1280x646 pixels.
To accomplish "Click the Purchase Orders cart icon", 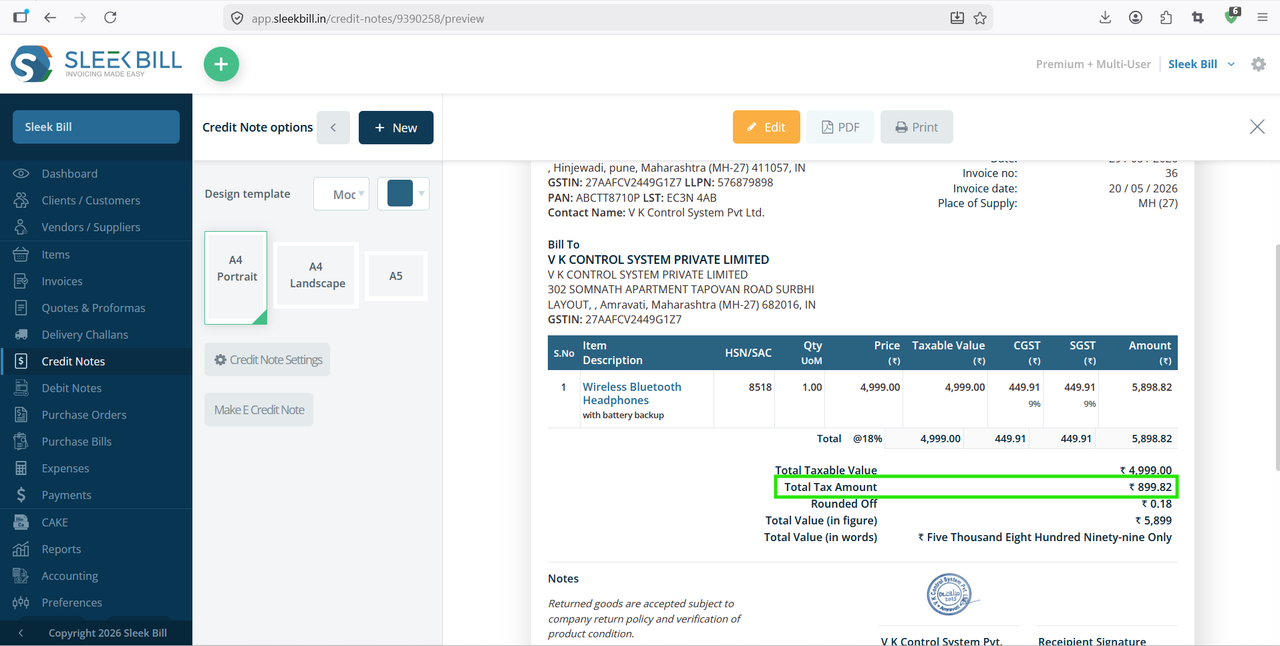I will [x=21, y=415].
